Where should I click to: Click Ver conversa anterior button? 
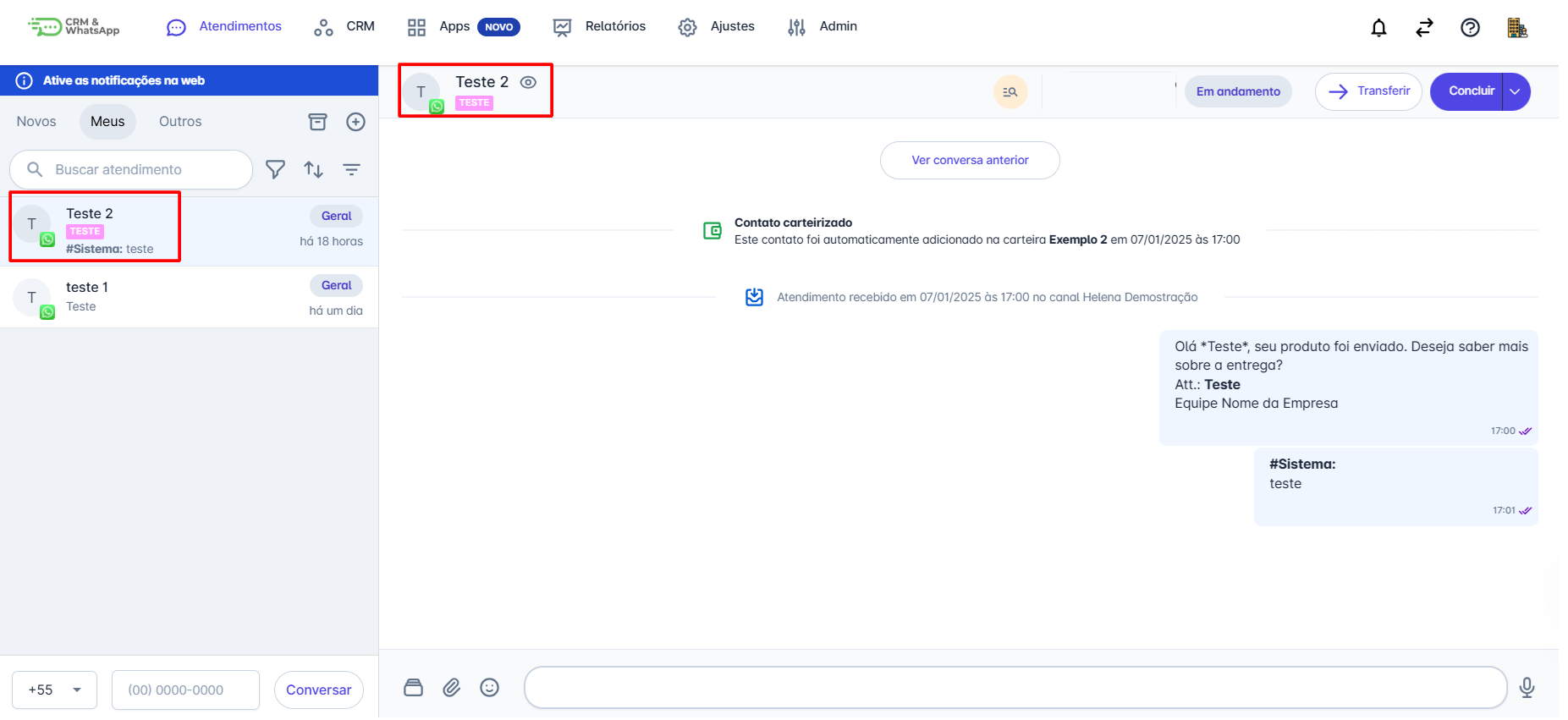click(970, 161)
